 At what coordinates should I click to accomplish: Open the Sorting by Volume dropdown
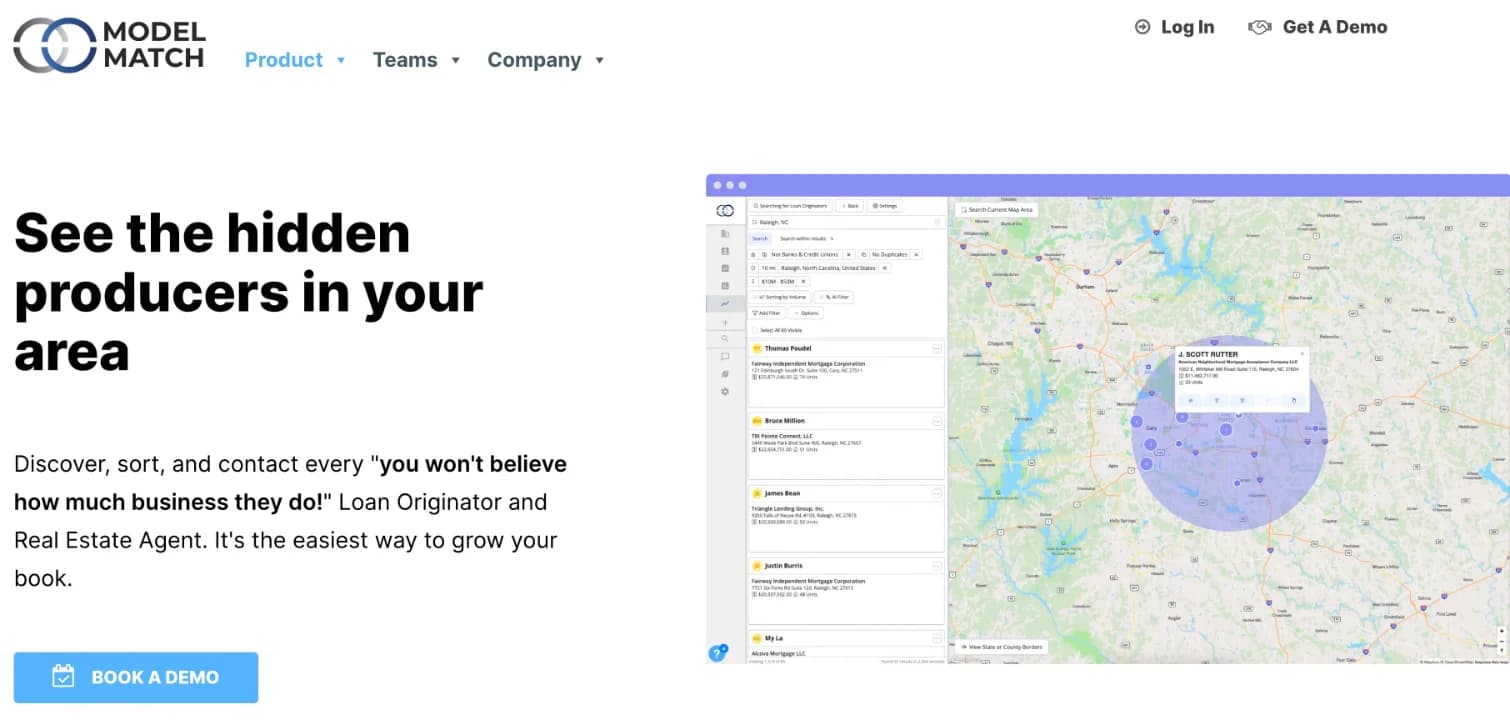click(x=781, y=297)
